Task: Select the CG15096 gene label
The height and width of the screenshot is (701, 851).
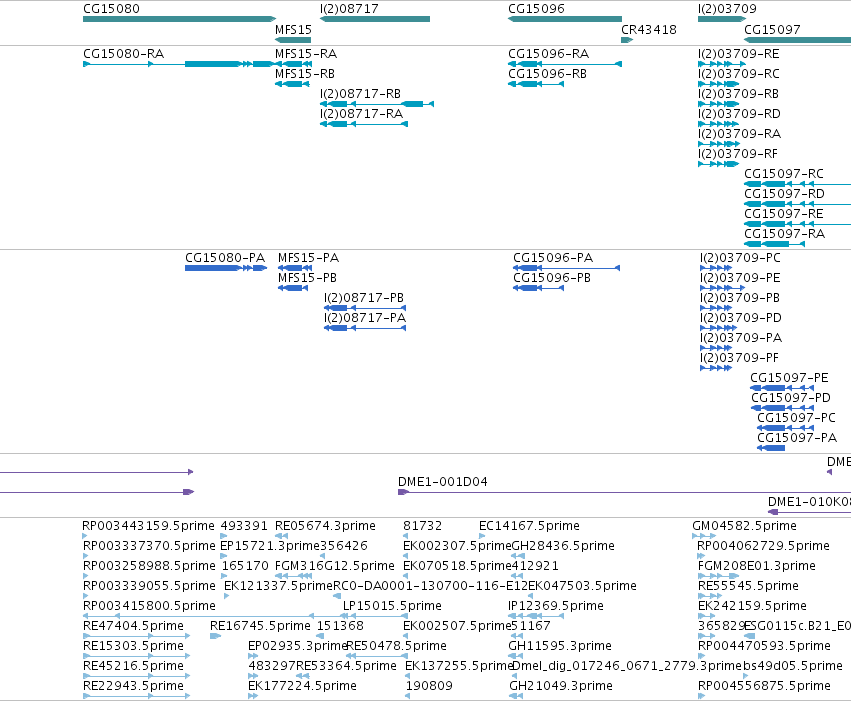Action: click(536, 9)
